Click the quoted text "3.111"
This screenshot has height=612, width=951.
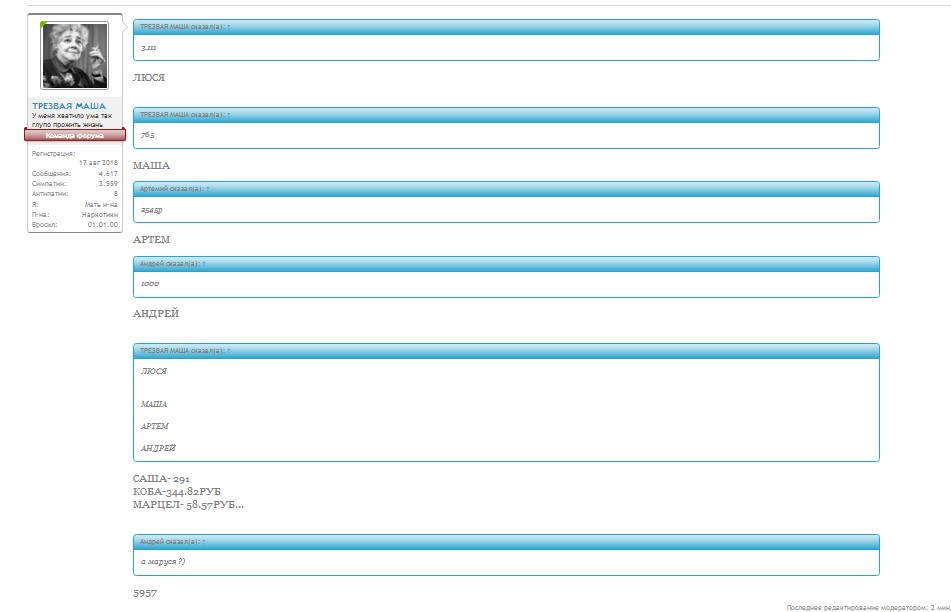[147, 47]
